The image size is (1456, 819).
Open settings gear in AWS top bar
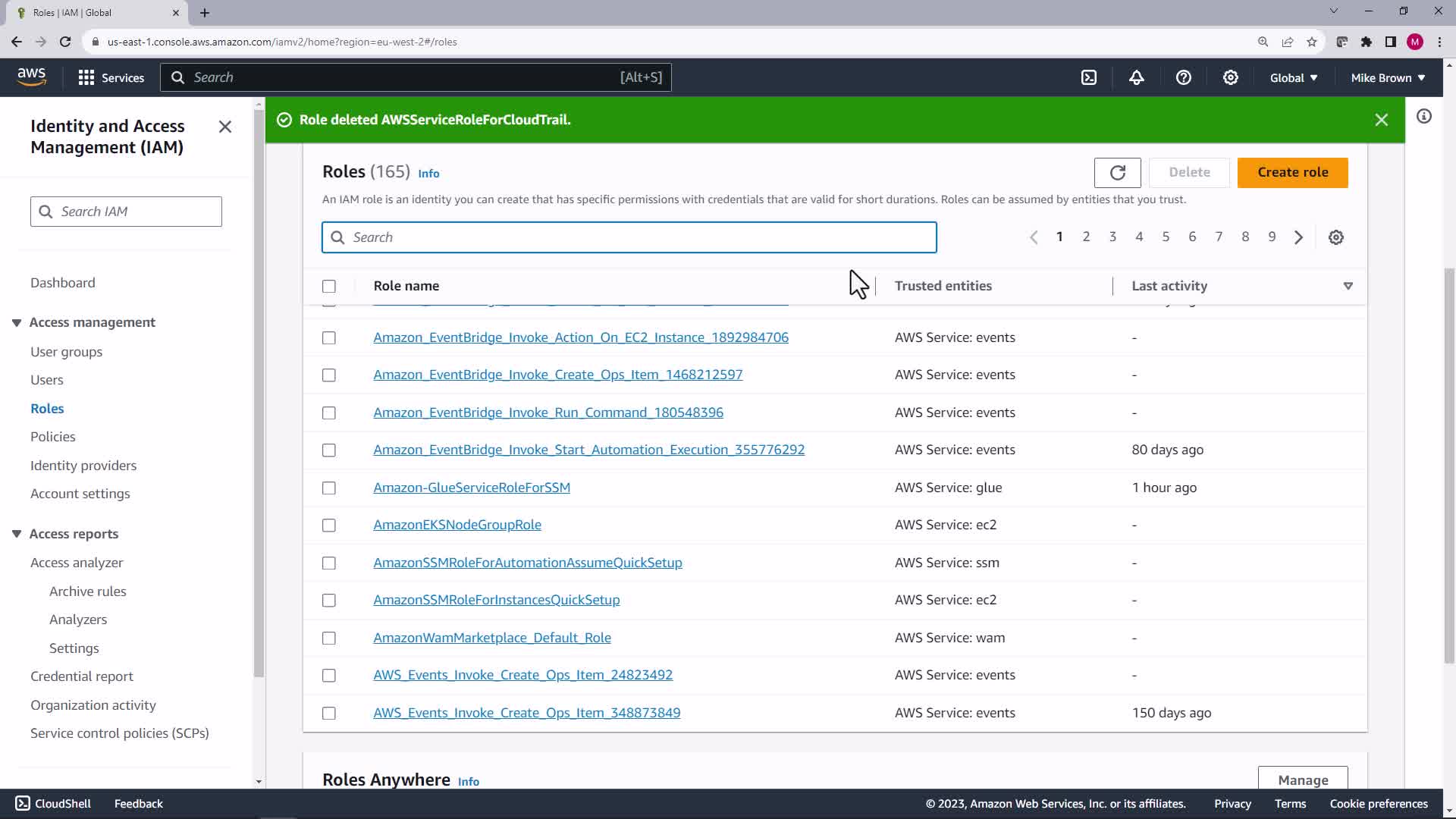pyautogui.click(x=1230, y=77)
